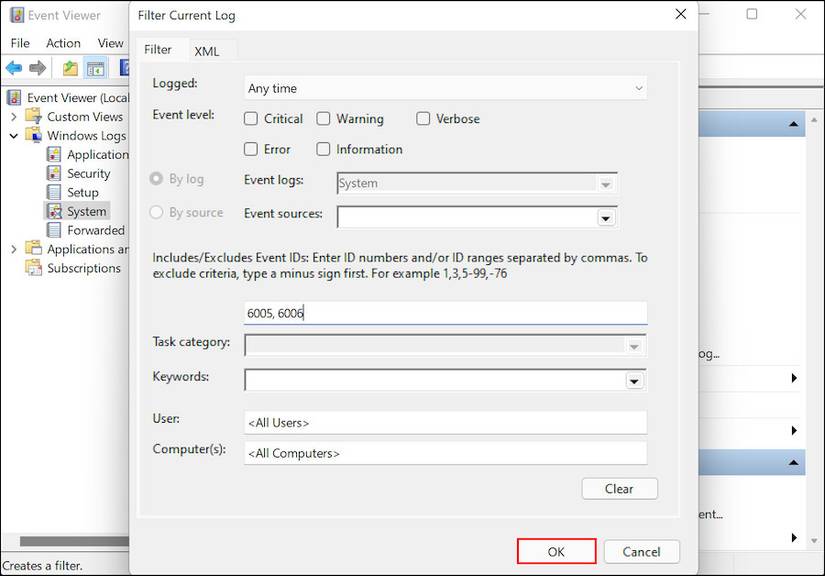The image size is (825, 576).
Task: Click the Forward arrow toolbar icon
Action: point(37,68)
